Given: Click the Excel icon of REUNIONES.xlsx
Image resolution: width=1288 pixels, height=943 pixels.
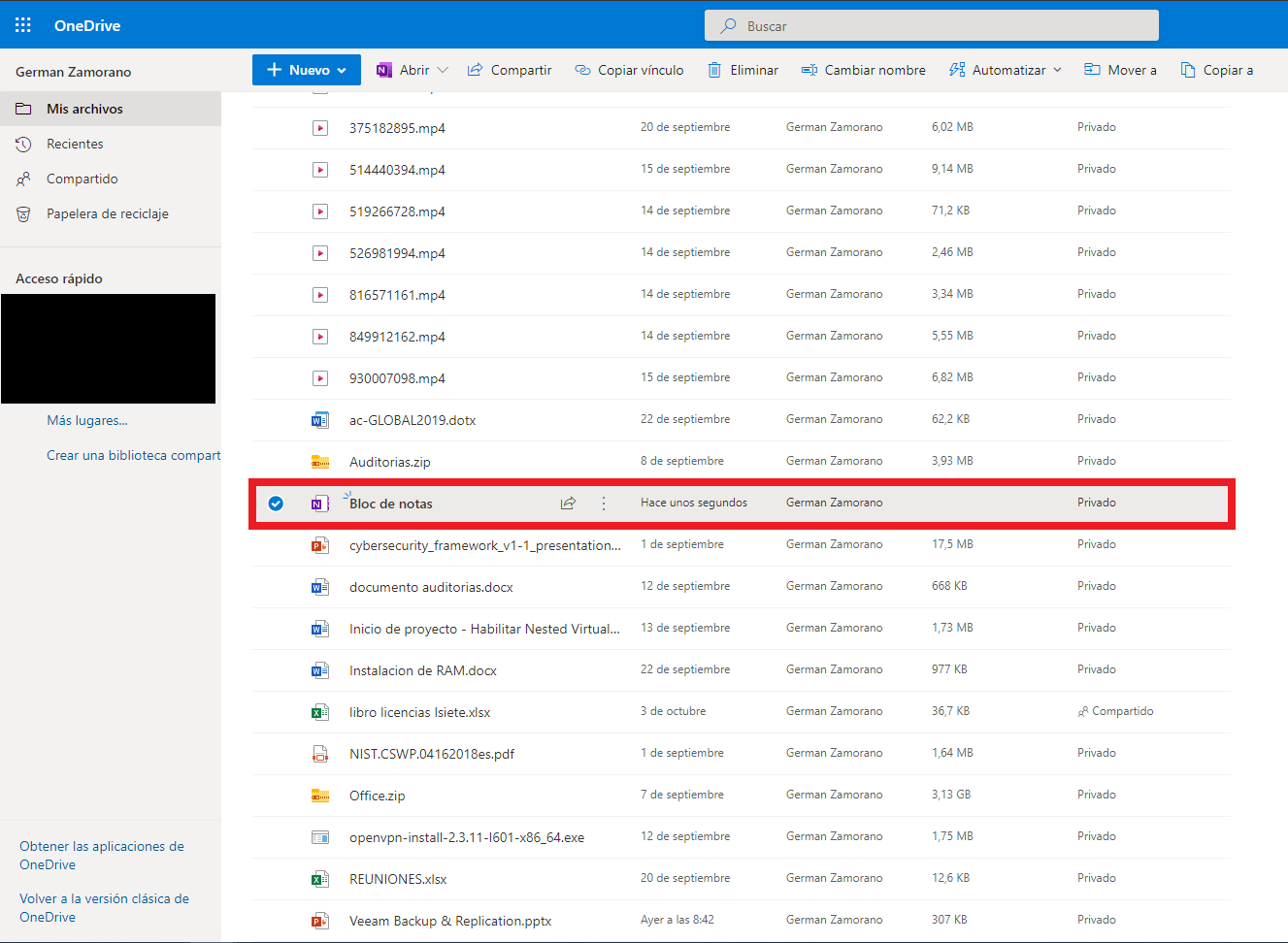Looking at the screenshot, I should point(319,879).
